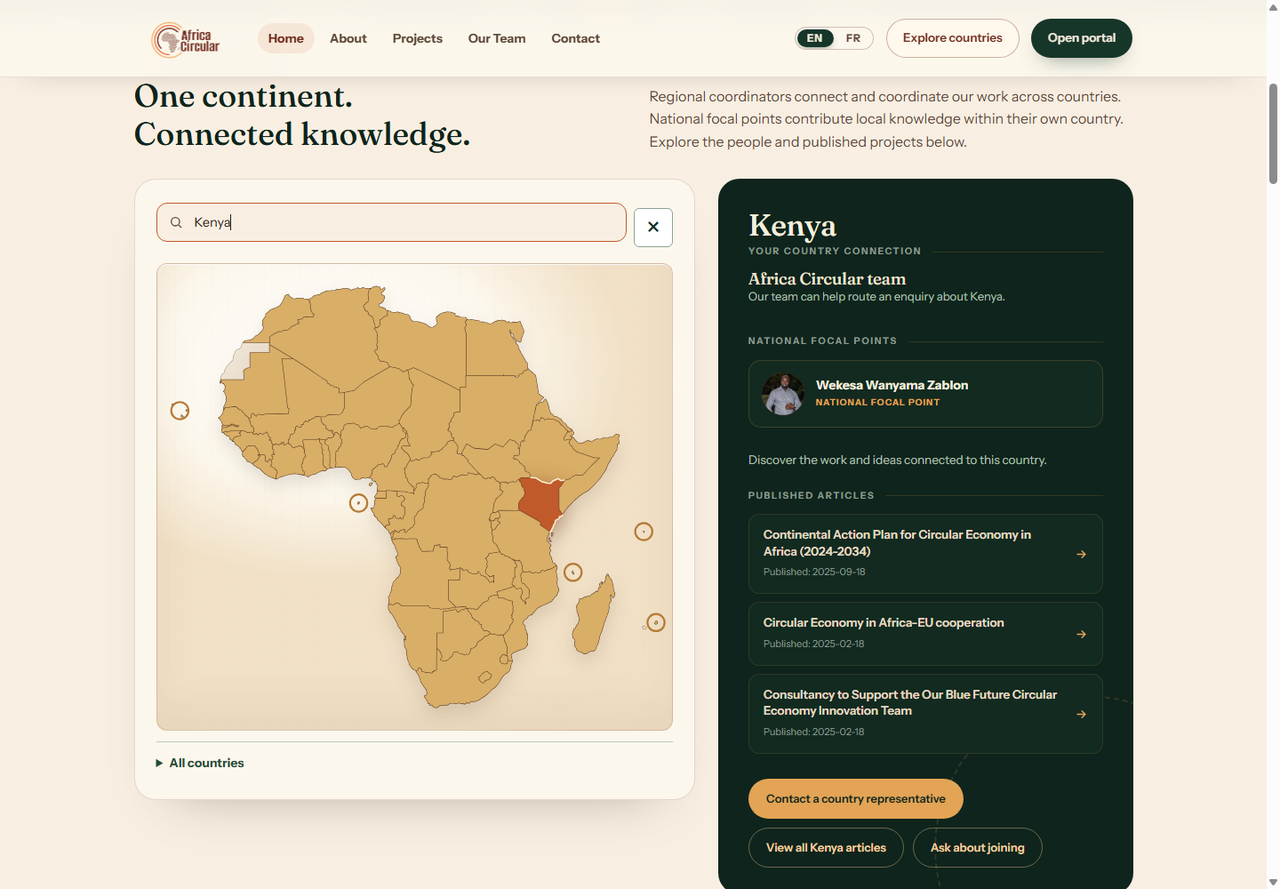Open the Projects page
1280x889 pixels.
pos(417,38)
